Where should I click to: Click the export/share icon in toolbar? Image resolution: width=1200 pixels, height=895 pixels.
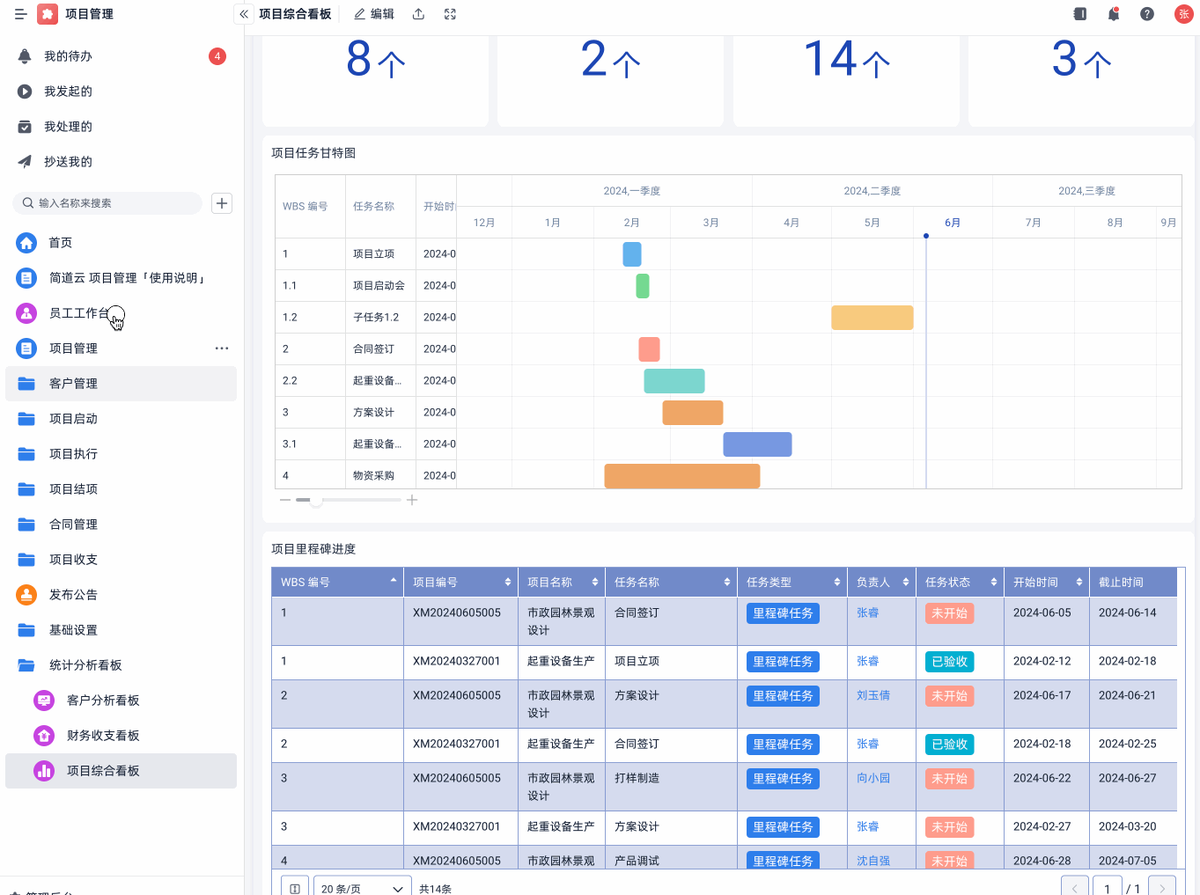pos(418,14)
